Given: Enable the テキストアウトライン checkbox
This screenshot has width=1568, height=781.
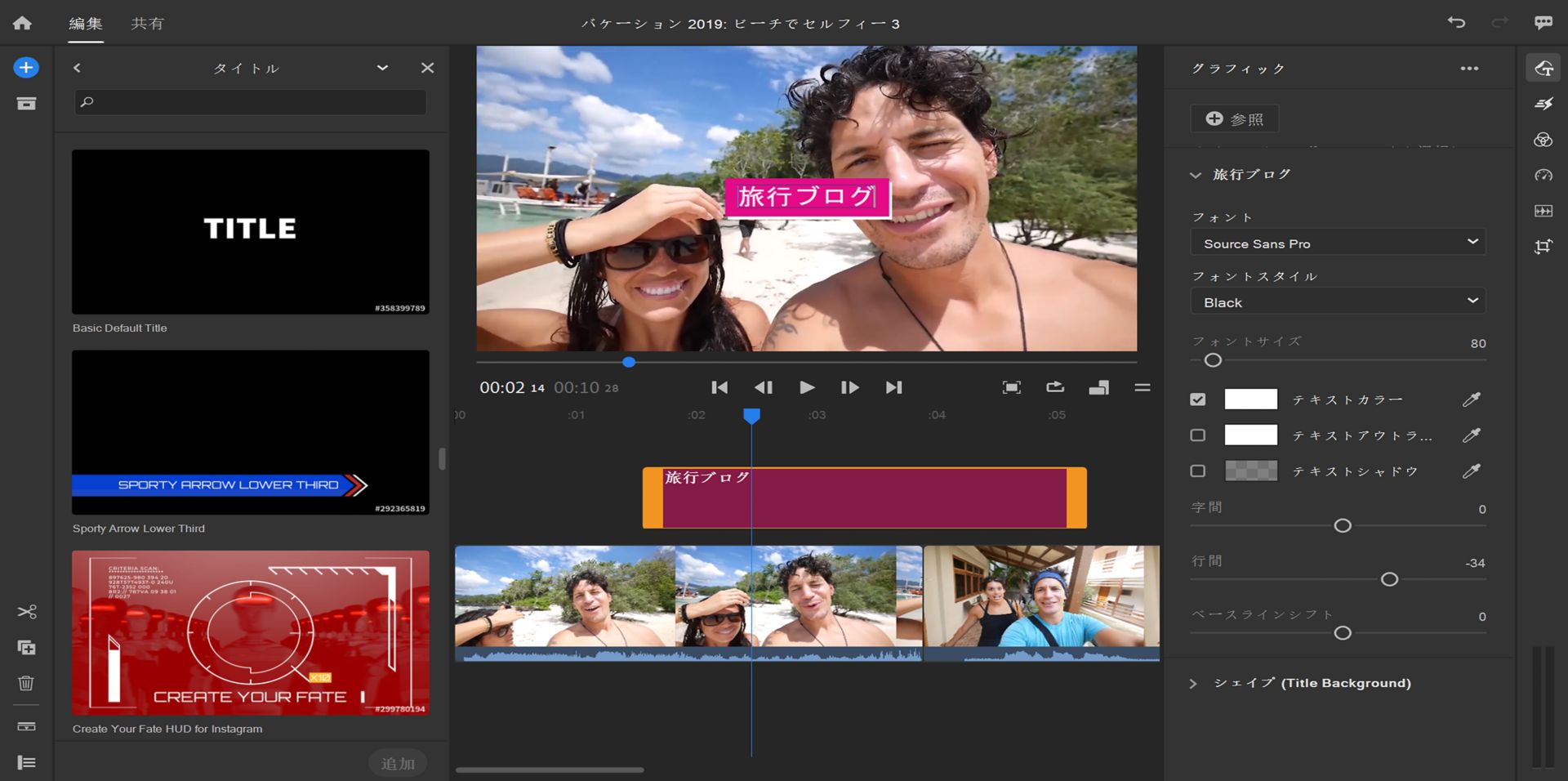Looking at the screenshot, I should click(x=1198, y=435).
